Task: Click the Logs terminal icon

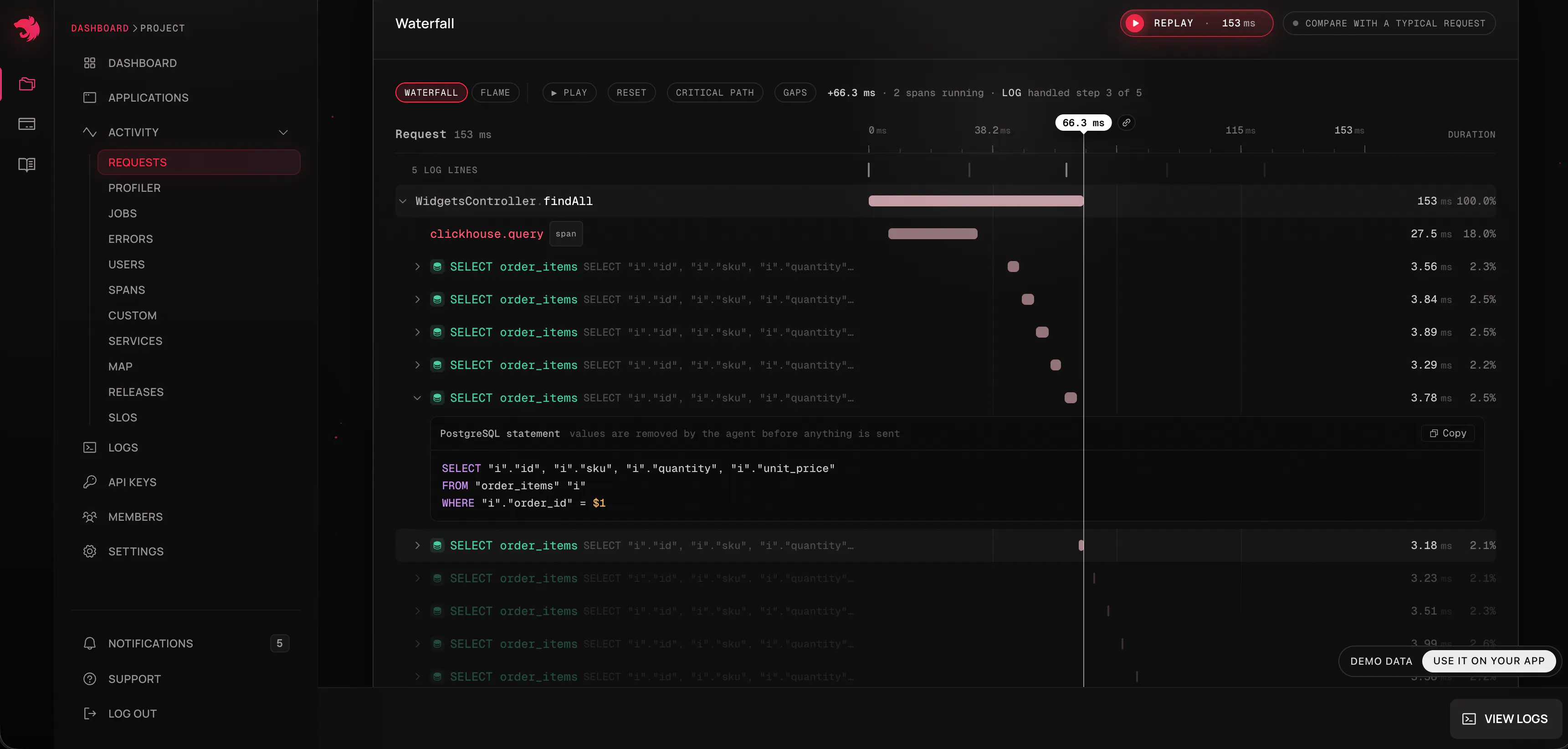Action: pos(89,447)
